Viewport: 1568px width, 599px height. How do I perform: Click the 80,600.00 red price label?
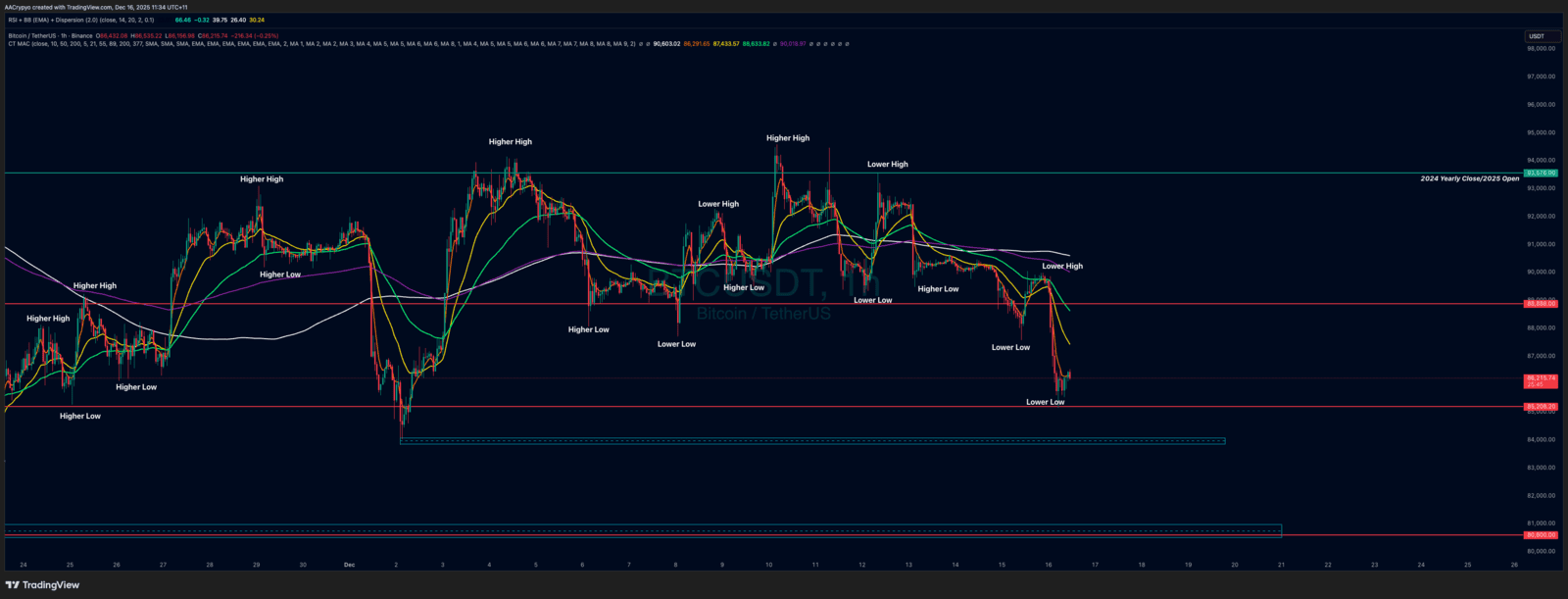point(1541,535)
